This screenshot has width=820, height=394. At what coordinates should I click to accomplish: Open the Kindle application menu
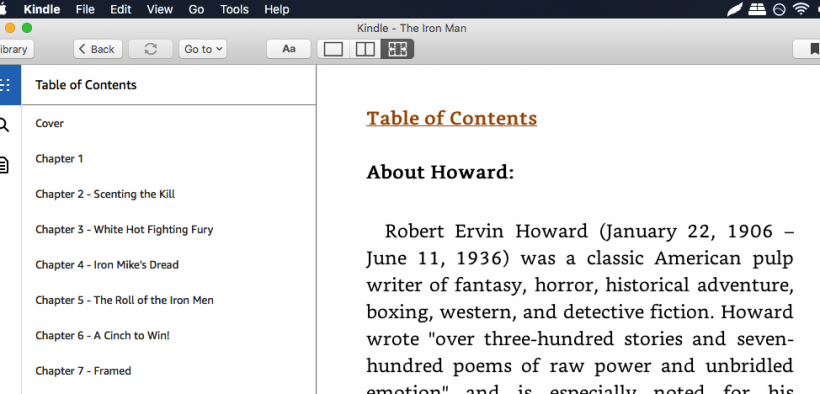pyautogui.click(x=42, y=9)
